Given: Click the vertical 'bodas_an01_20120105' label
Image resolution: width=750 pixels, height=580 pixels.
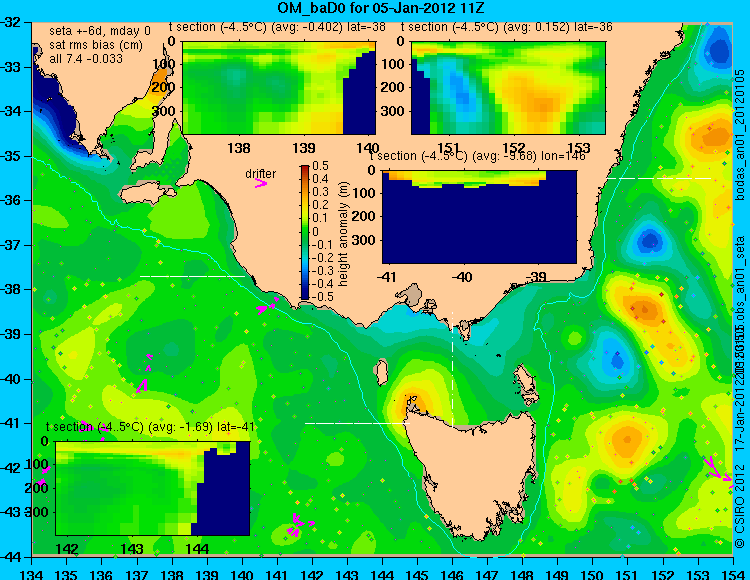Looking at the screenshot, I should (x=740, y=134).
